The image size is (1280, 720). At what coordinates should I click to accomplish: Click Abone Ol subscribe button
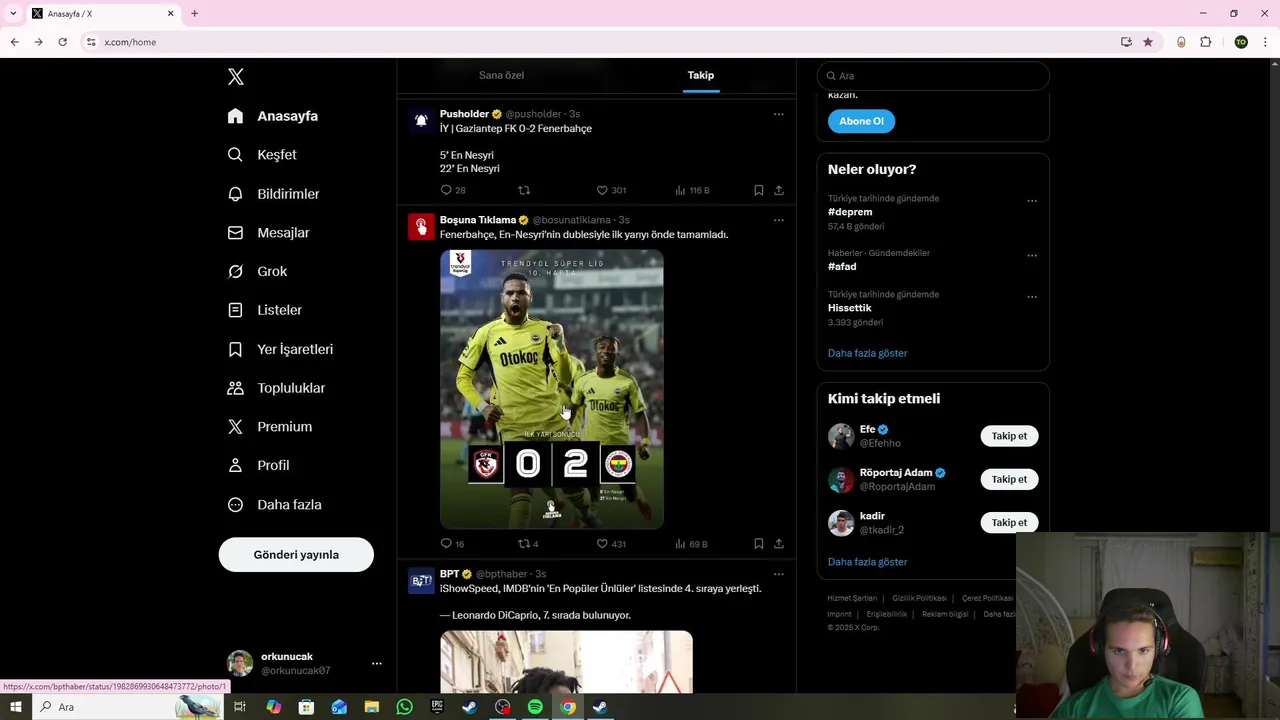click(x=861, y=121)
